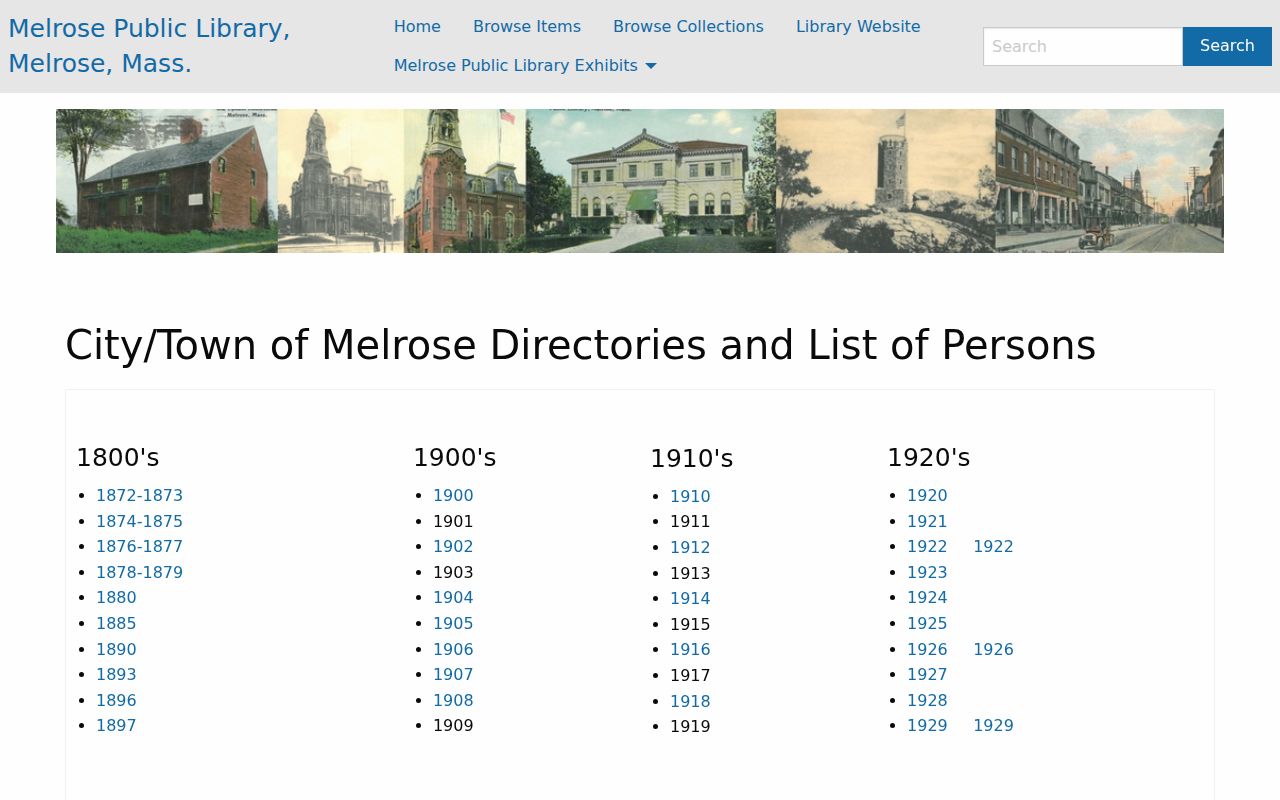Visit the Library Website link
Viewport: 1280px width, 800px height.
[858, 27]
